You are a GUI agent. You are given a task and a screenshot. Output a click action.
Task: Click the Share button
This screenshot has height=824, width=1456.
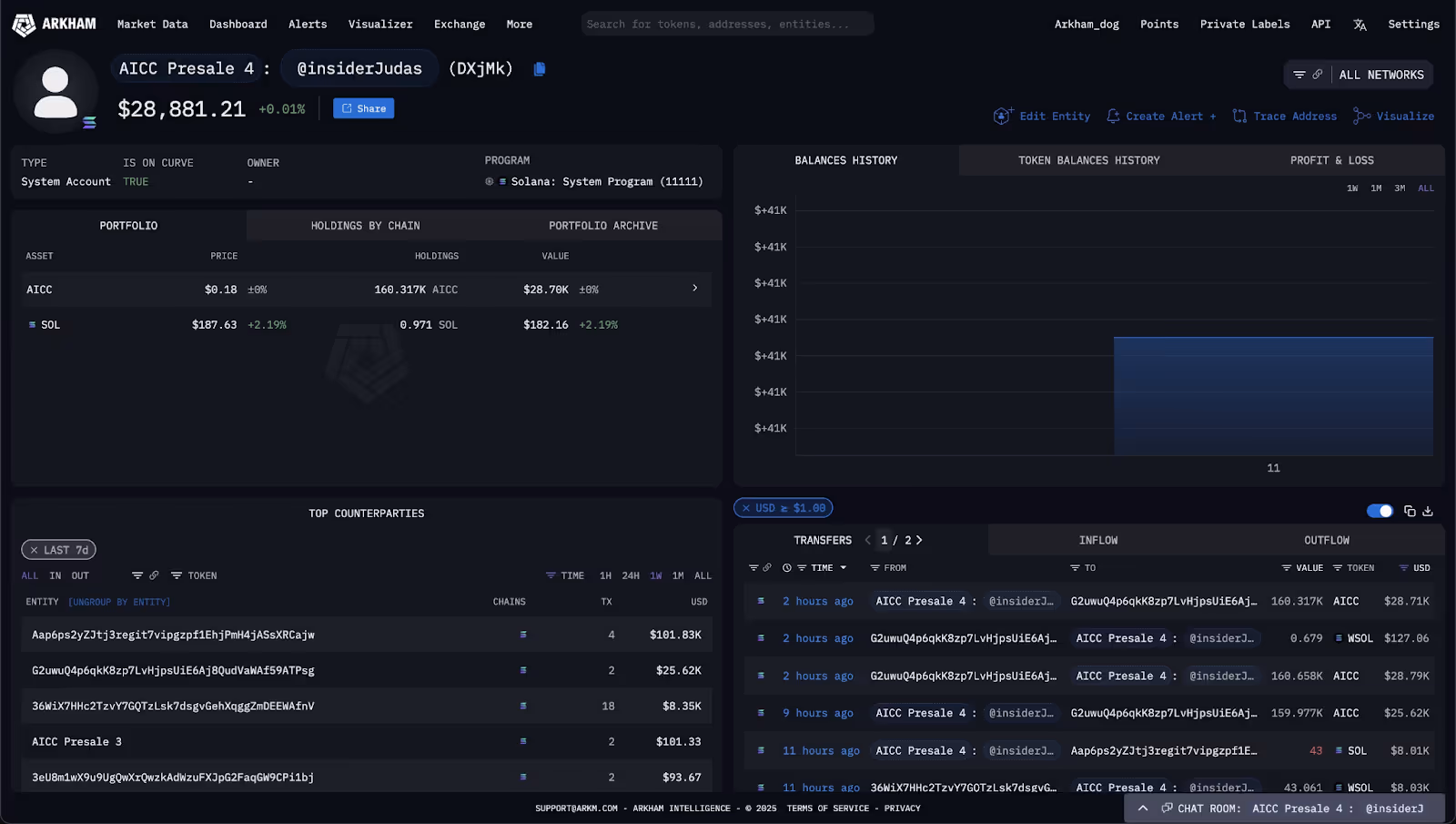click(363, 108)
